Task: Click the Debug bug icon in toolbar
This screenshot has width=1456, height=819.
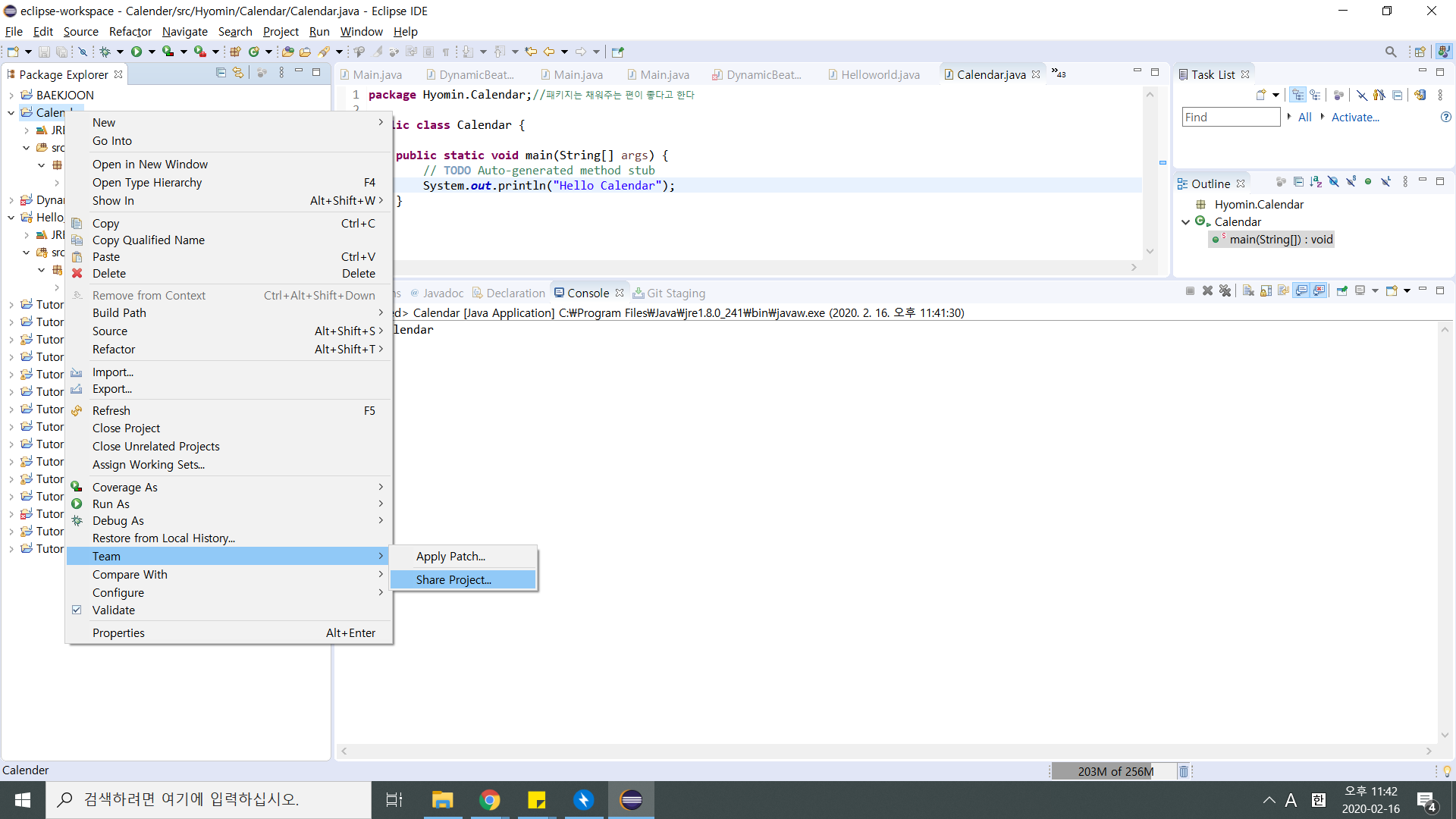Action: (x=105, y=52)
